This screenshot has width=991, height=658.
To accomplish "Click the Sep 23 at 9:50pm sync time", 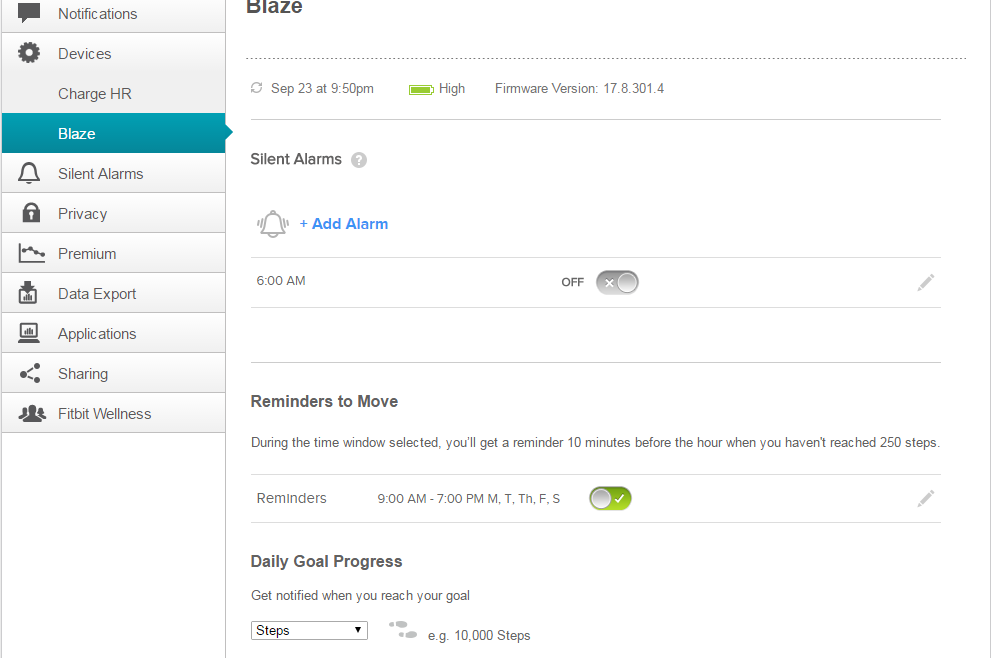I will click(322, 88).
